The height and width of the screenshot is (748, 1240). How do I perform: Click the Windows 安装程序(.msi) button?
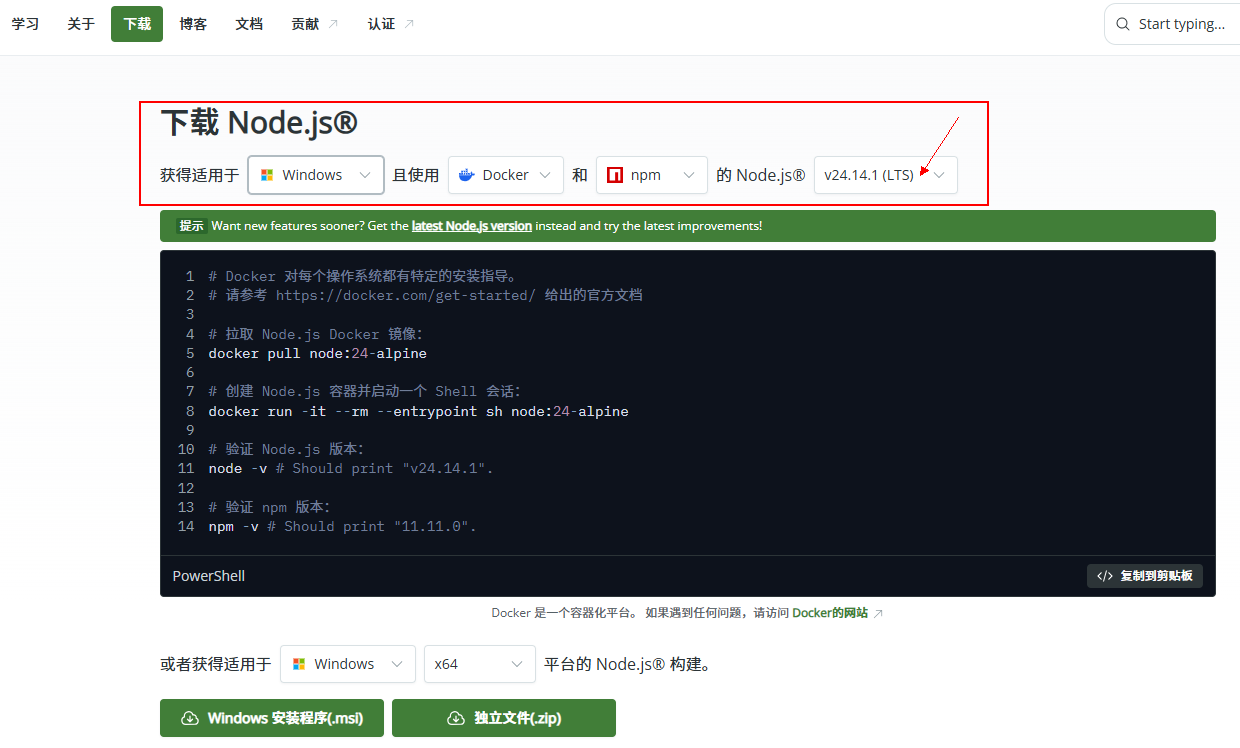[x=272, y=718]
